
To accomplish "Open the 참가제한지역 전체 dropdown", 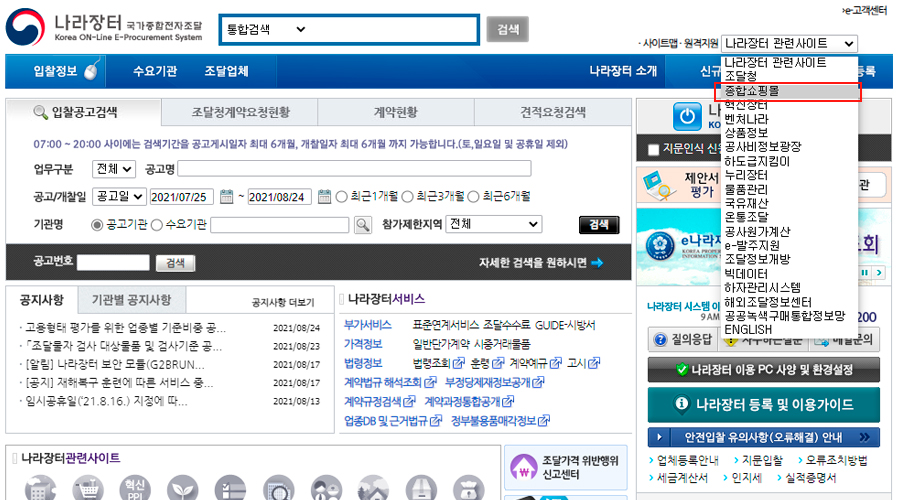I will tap(494, 224).
